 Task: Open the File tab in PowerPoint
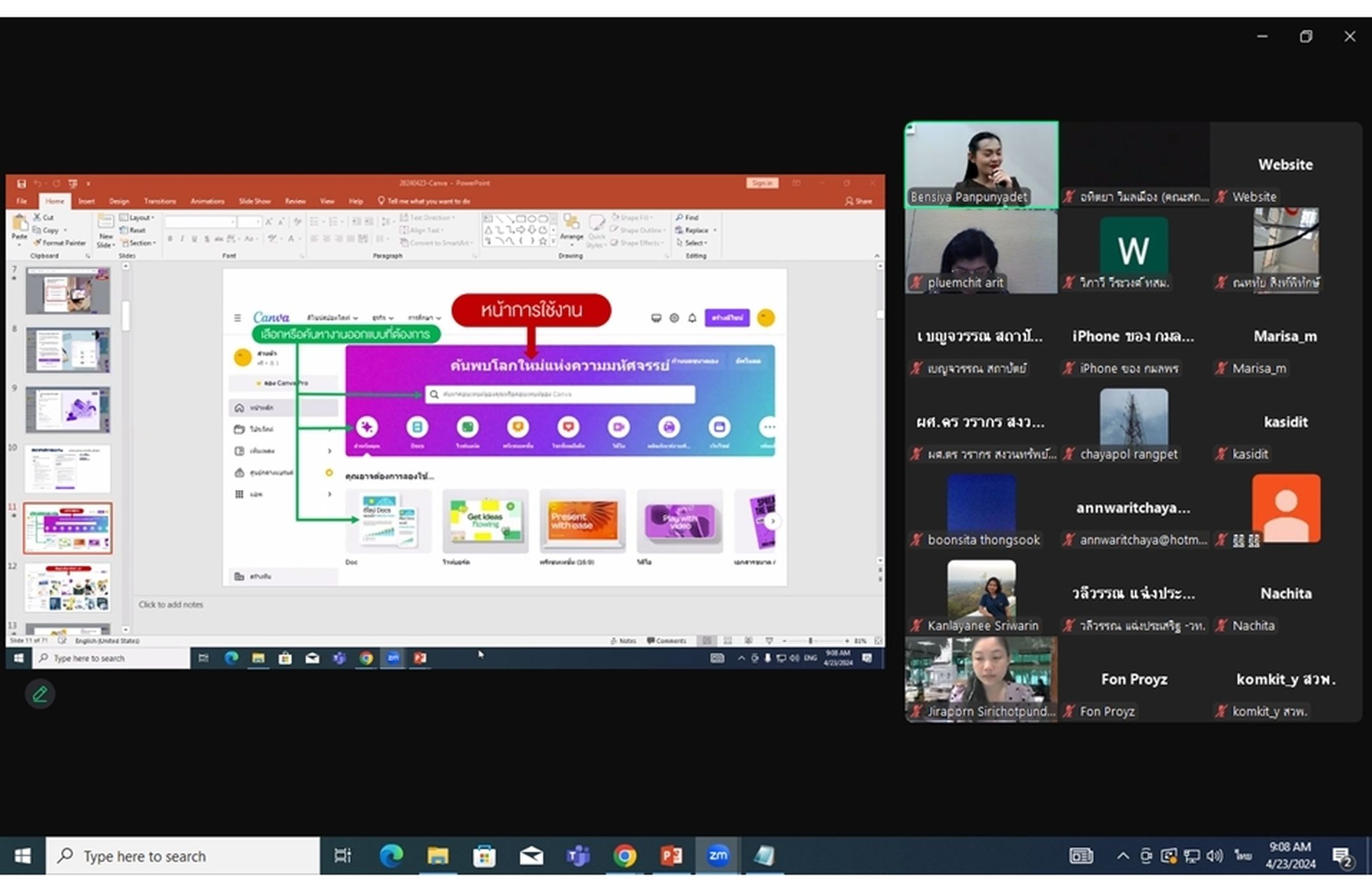click(x=22, y=201)
